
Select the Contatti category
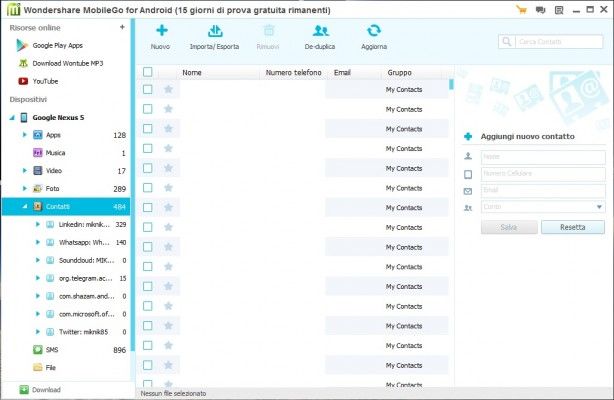pos(66,206)
